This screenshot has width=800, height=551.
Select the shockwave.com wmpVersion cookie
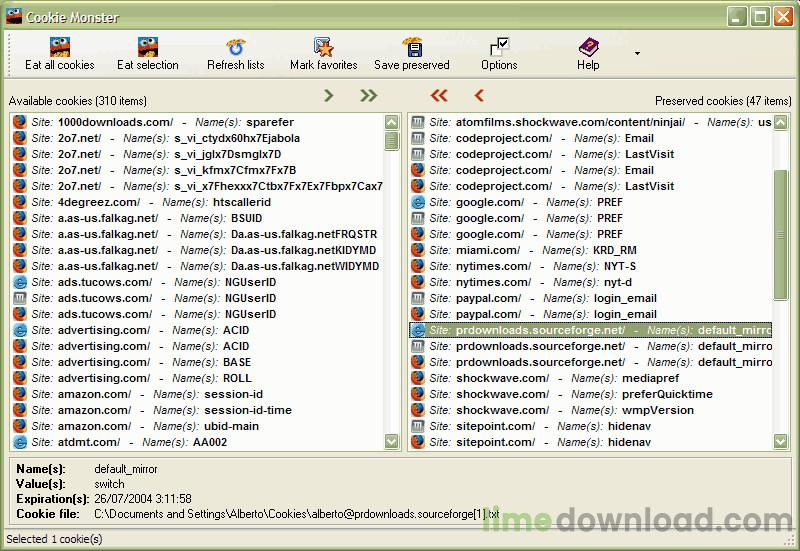pos(560,410)
